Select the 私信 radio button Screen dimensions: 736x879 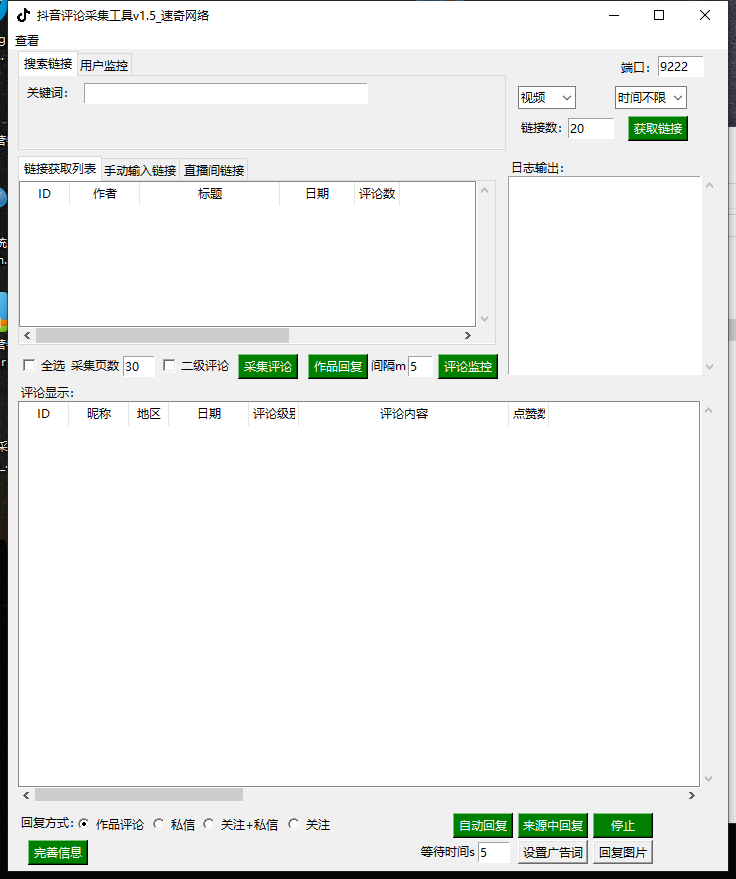click(x=159, y=825)
